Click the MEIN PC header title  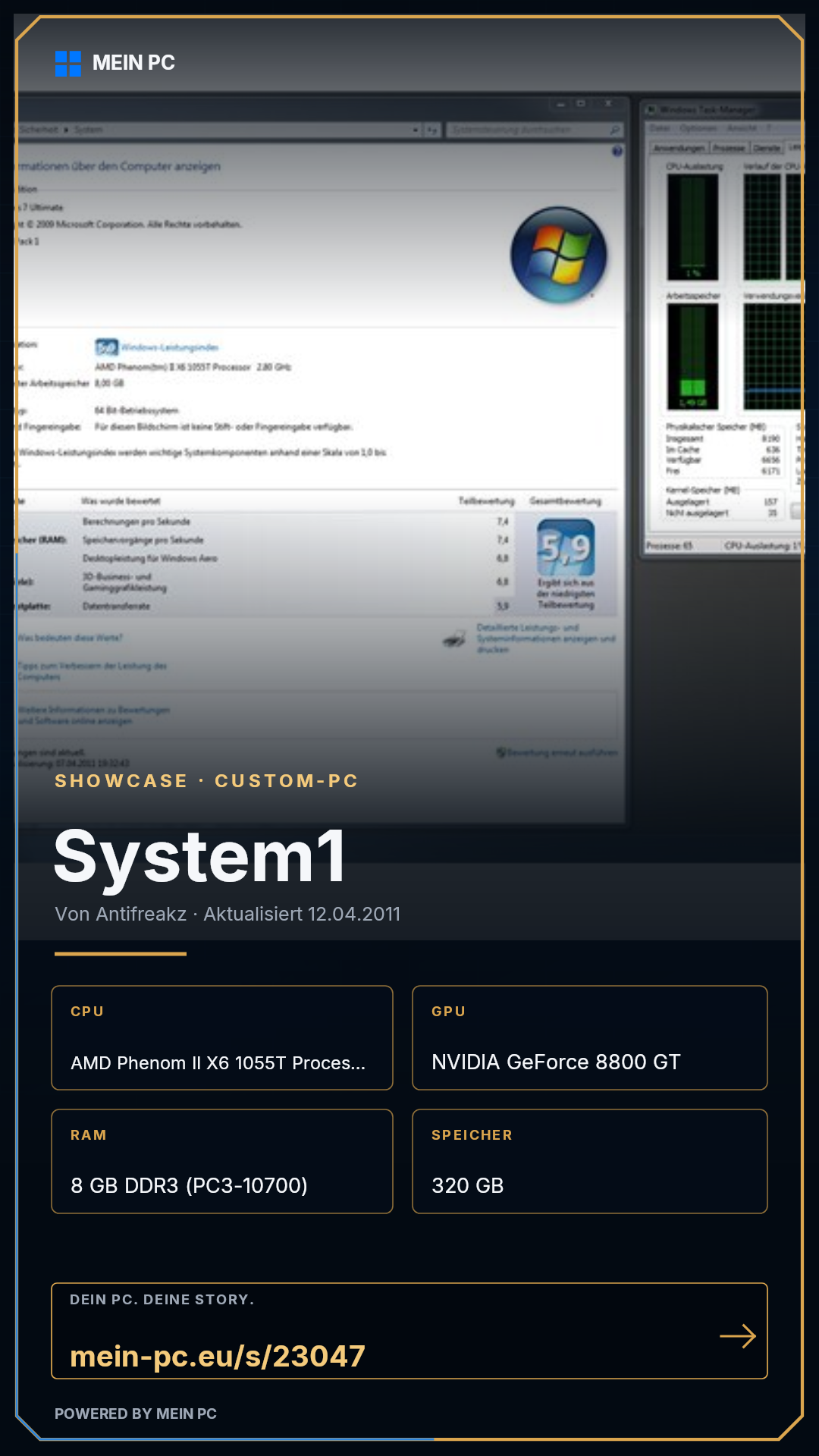pyautogui.click(x=133, y=63)
